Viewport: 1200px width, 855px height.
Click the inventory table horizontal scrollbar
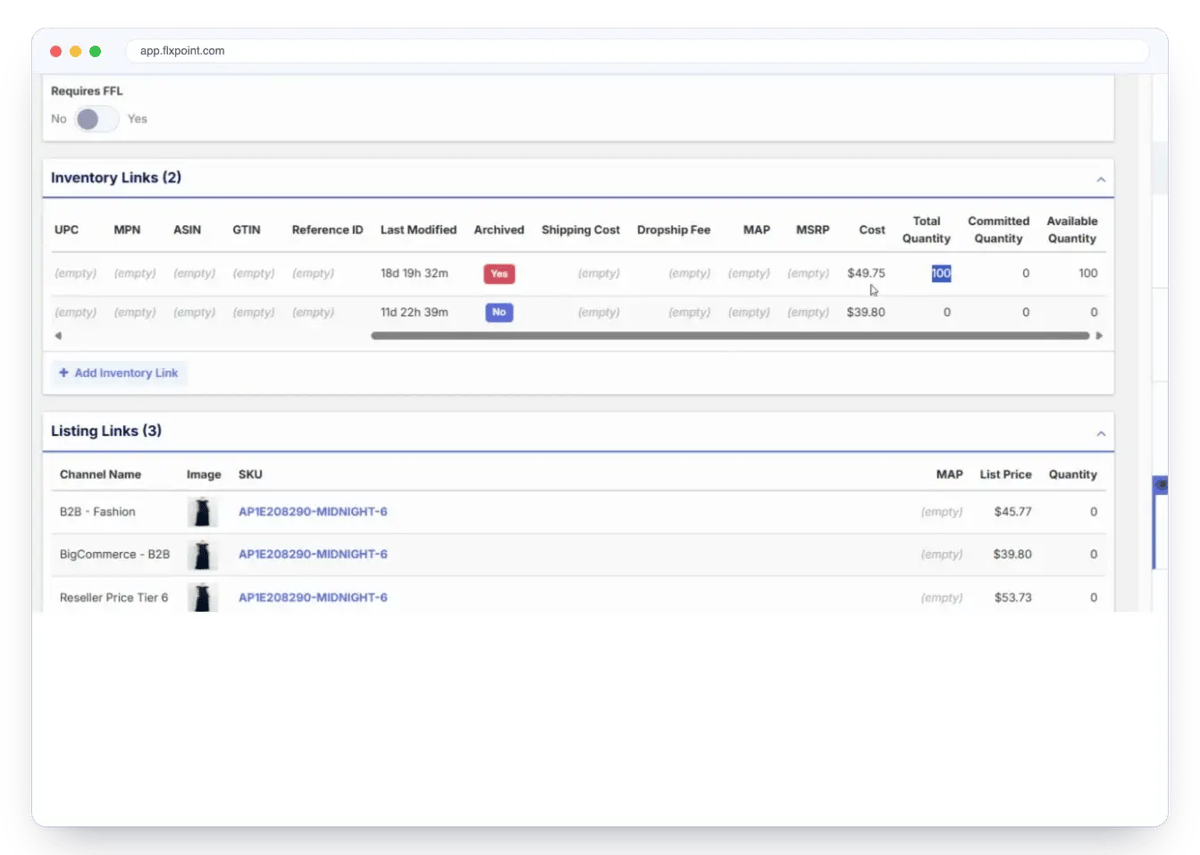pos(730,336)
